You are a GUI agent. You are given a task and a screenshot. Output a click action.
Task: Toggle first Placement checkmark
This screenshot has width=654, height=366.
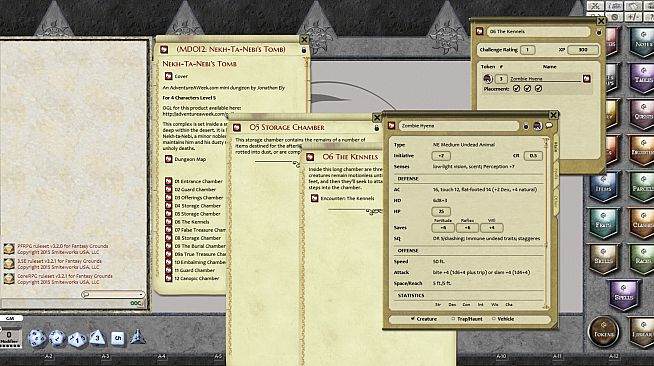(516, 88)
